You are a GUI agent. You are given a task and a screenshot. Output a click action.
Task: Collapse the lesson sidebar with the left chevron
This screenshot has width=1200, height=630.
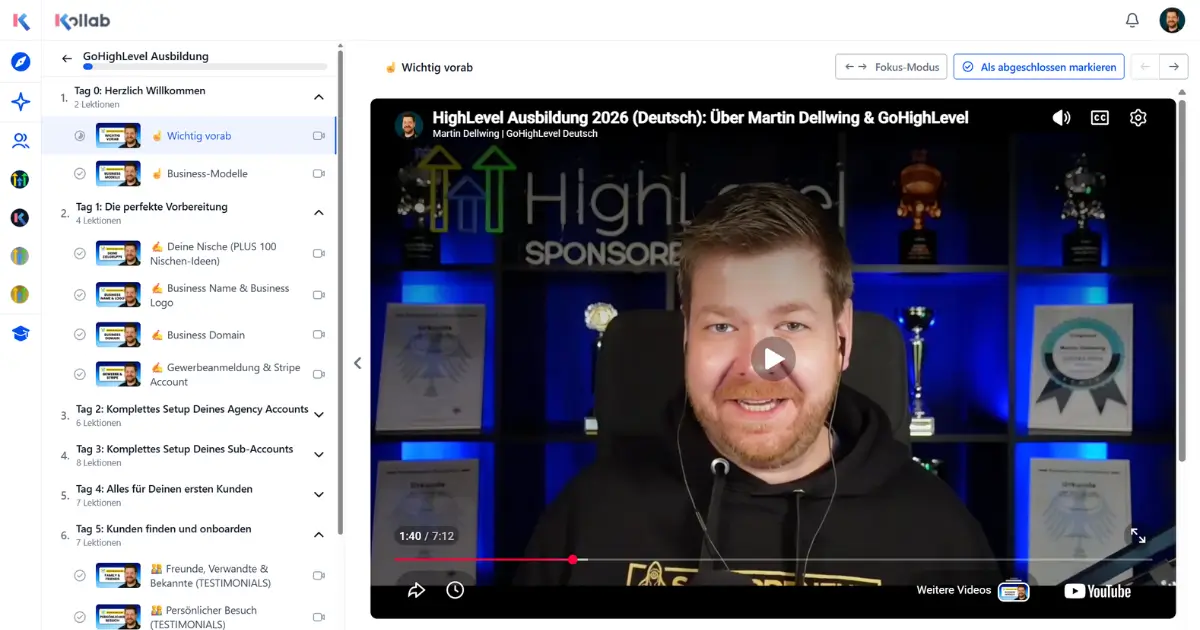tap(357, 364)
